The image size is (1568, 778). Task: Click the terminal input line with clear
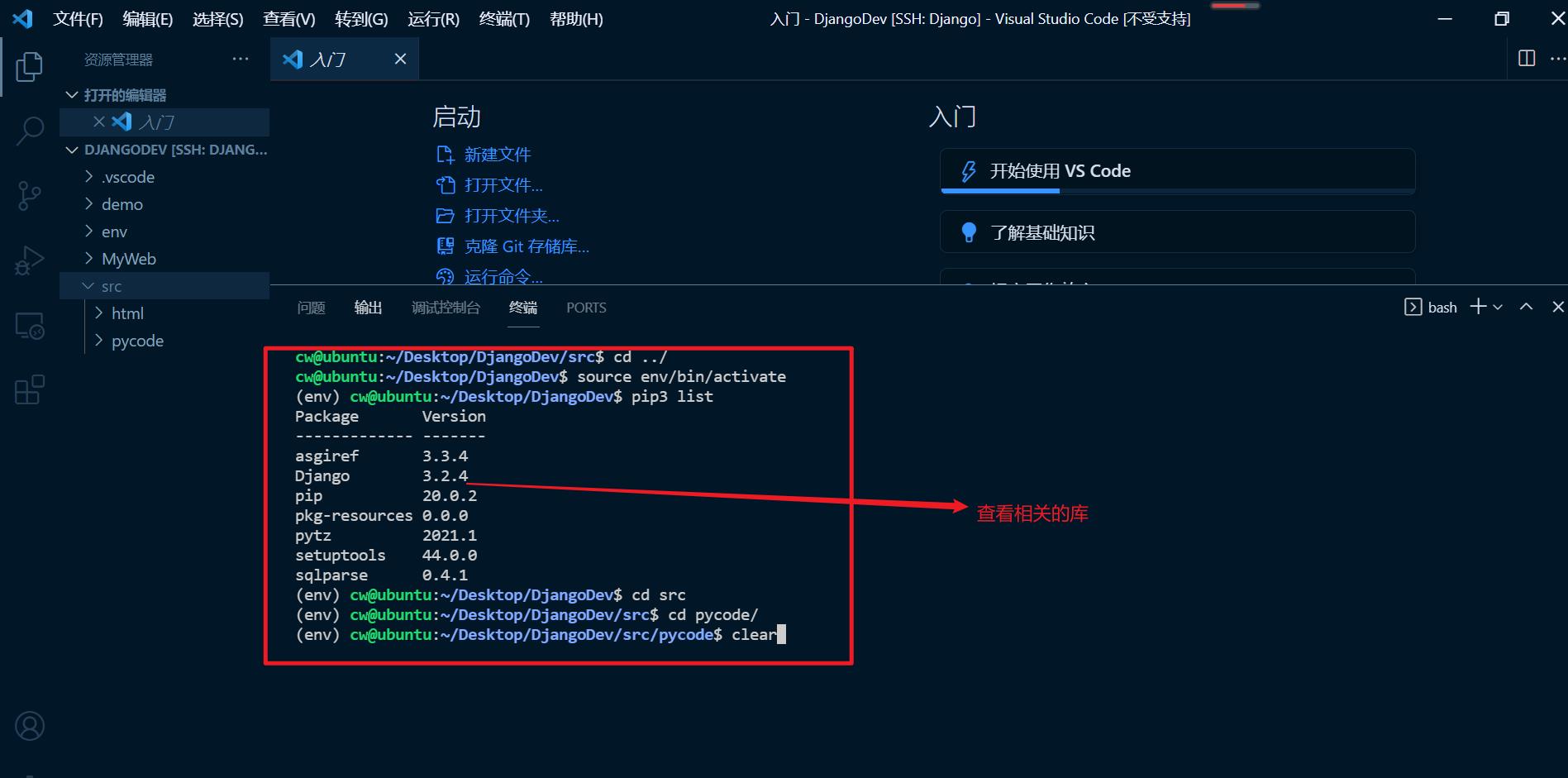(541, 635)
